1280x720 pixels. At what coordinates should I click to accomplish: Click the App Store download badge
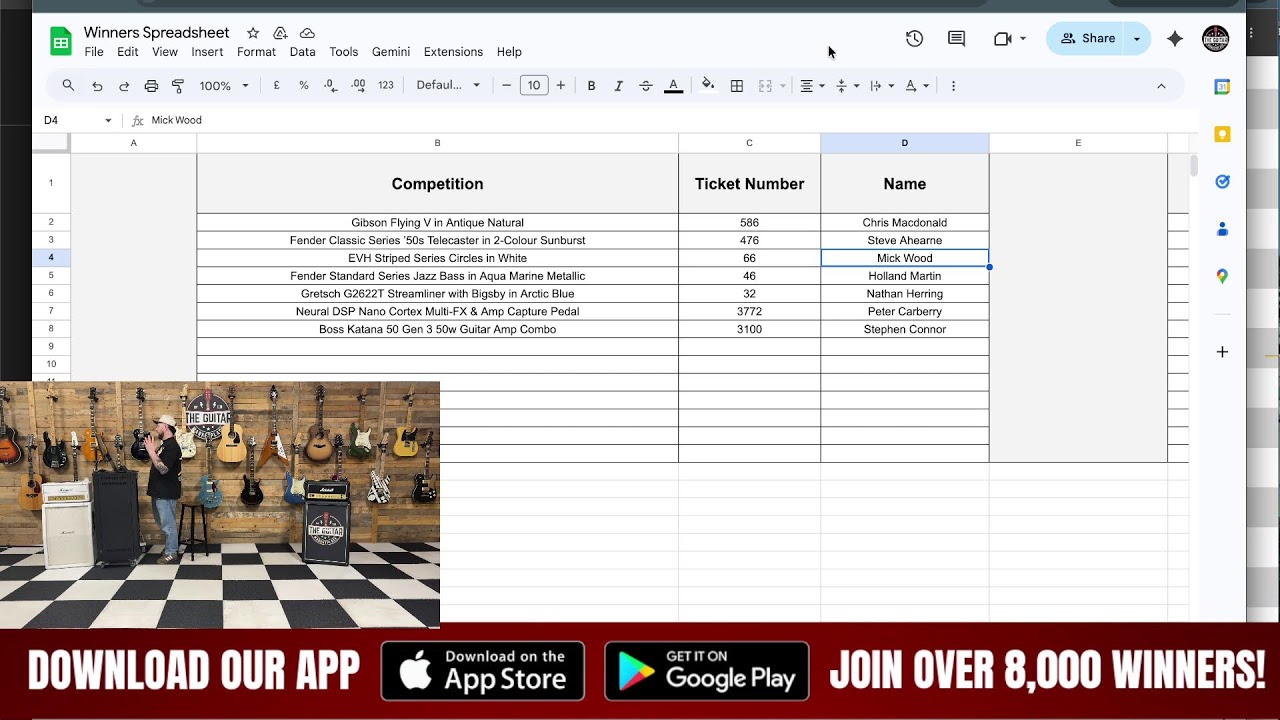pyautogui.click(x=483, y=671)
